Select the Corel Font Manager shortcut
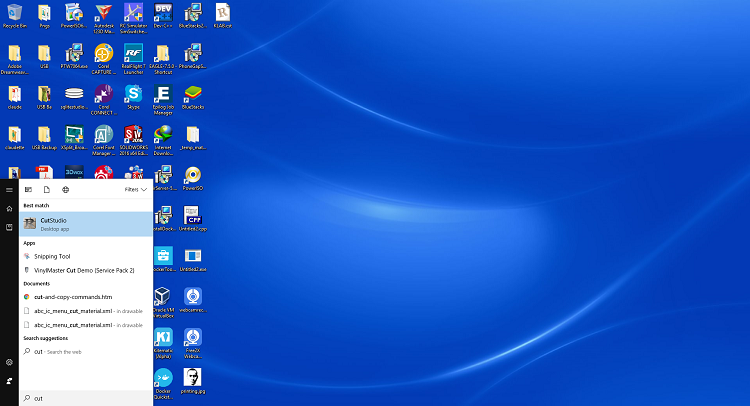The image size is (750, 406). pos(104,141)
